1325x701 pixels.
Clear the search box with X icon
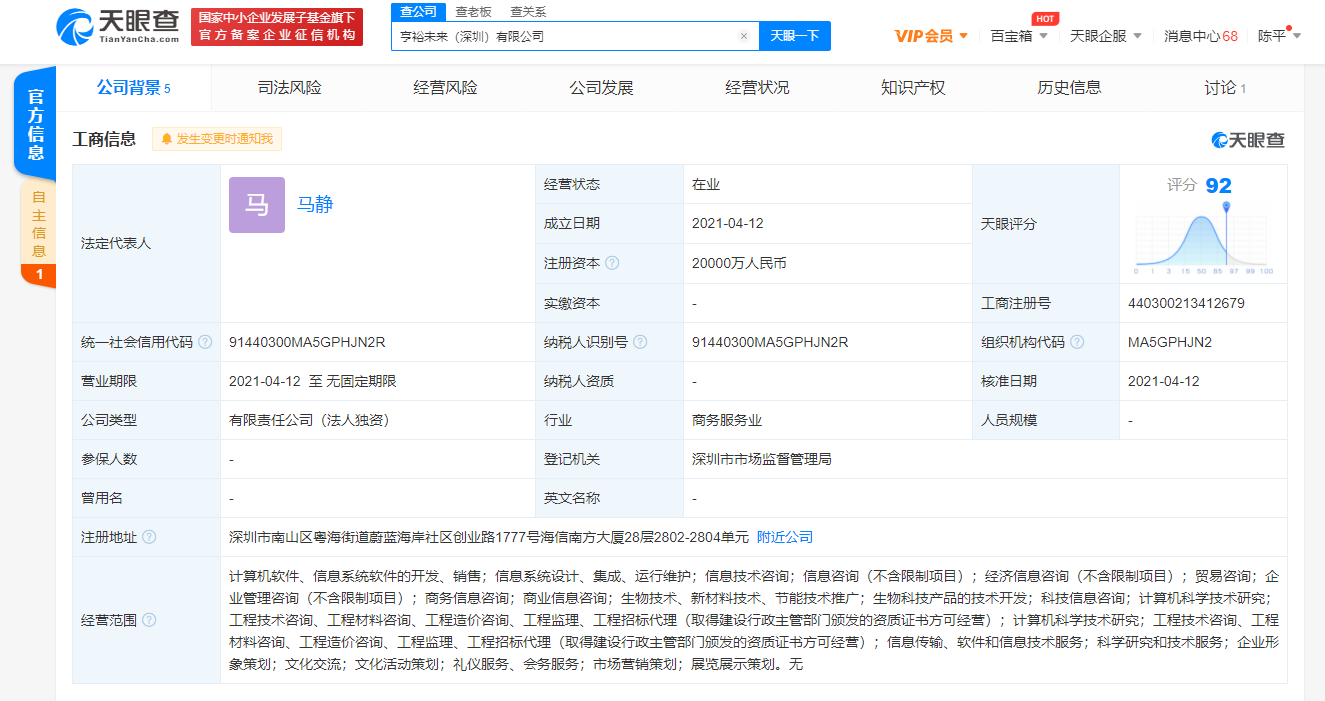coord(743,36)
